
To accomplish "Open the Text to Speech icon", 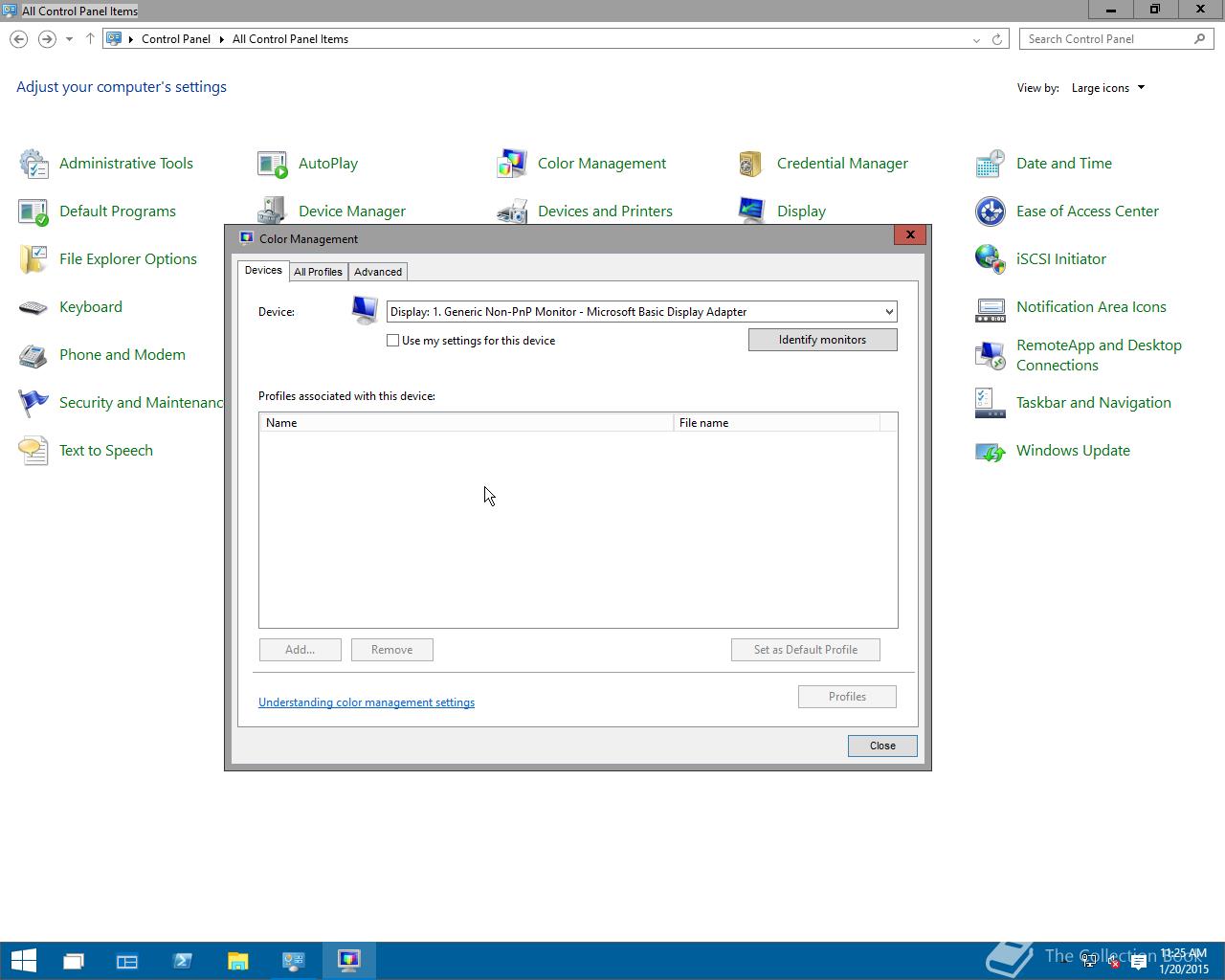I will (33, 451).
